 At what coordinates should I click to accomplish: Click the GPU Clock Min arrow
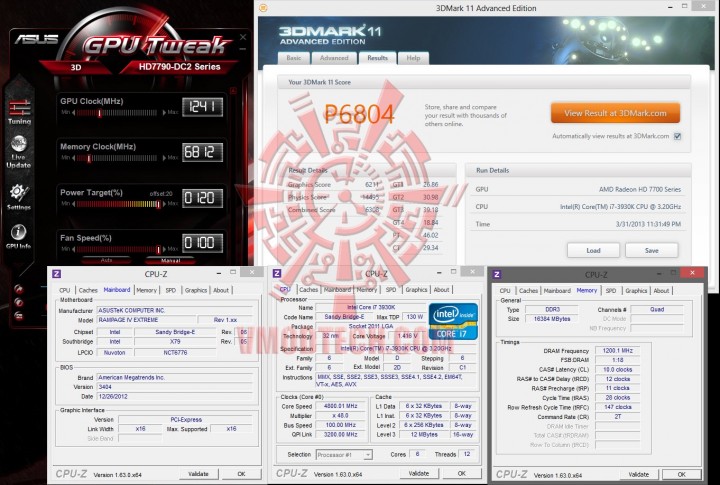[x=73, y=113]
